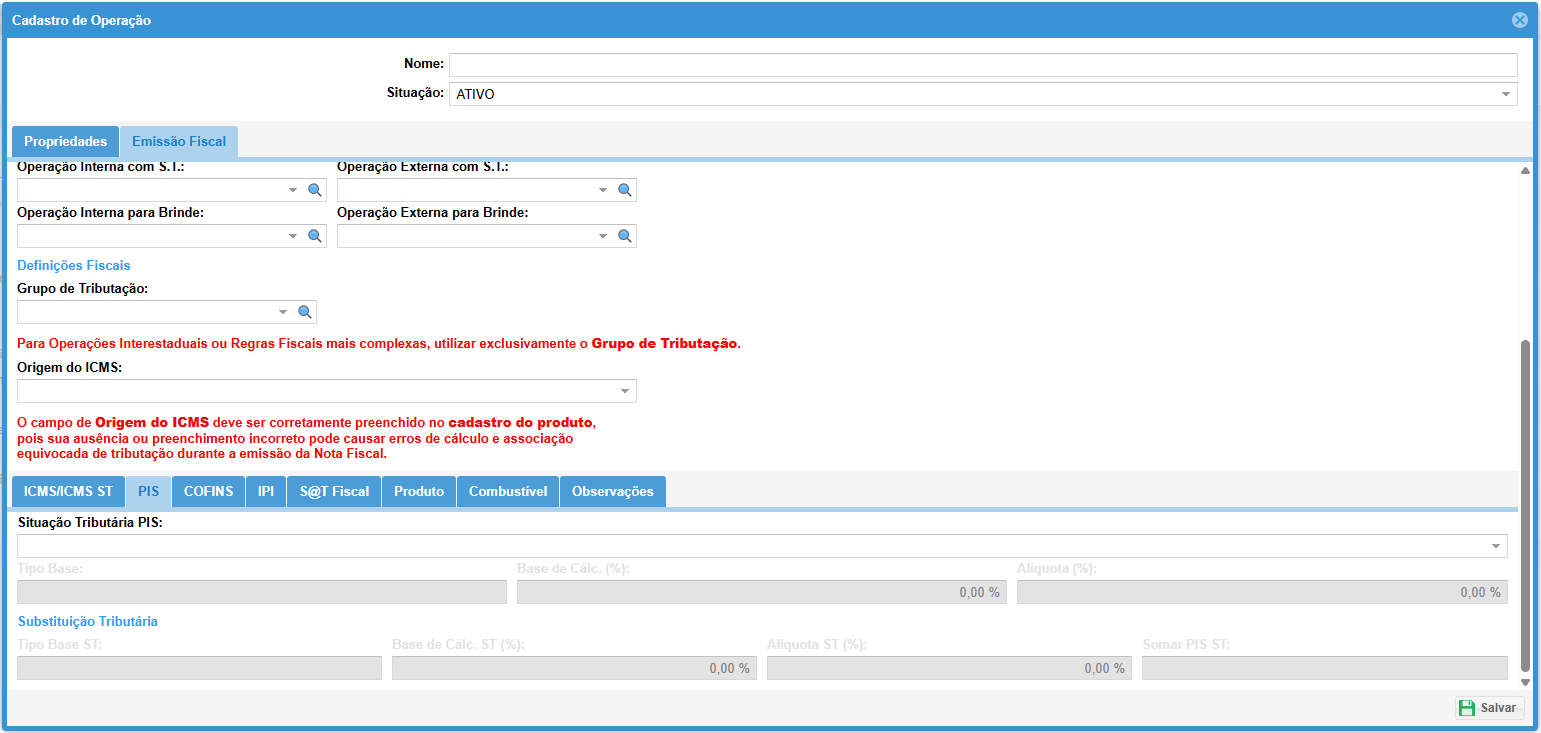Select the Emissão Fiscal tab
Viewport: 1541px width, 733px height.
coord(179,142)
